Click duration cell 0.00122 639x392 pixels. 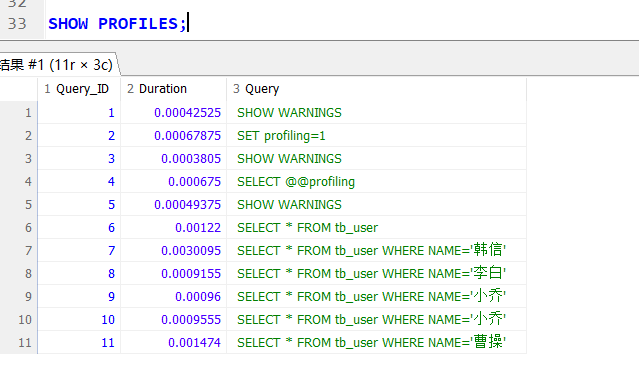(173, 227)
